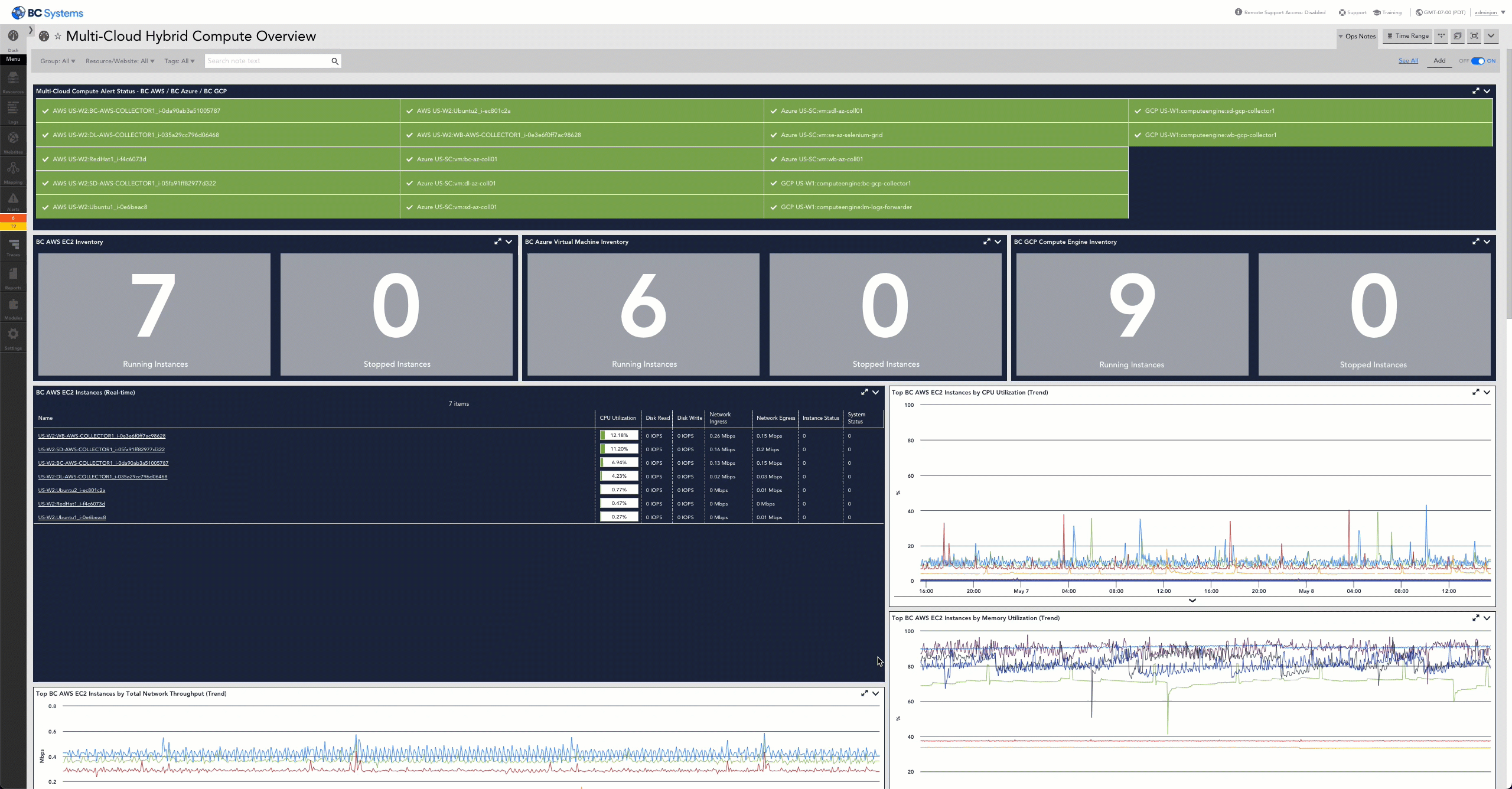Maximize the Multi-Cloud Compute Alert Status widget

click(1476, 91)
